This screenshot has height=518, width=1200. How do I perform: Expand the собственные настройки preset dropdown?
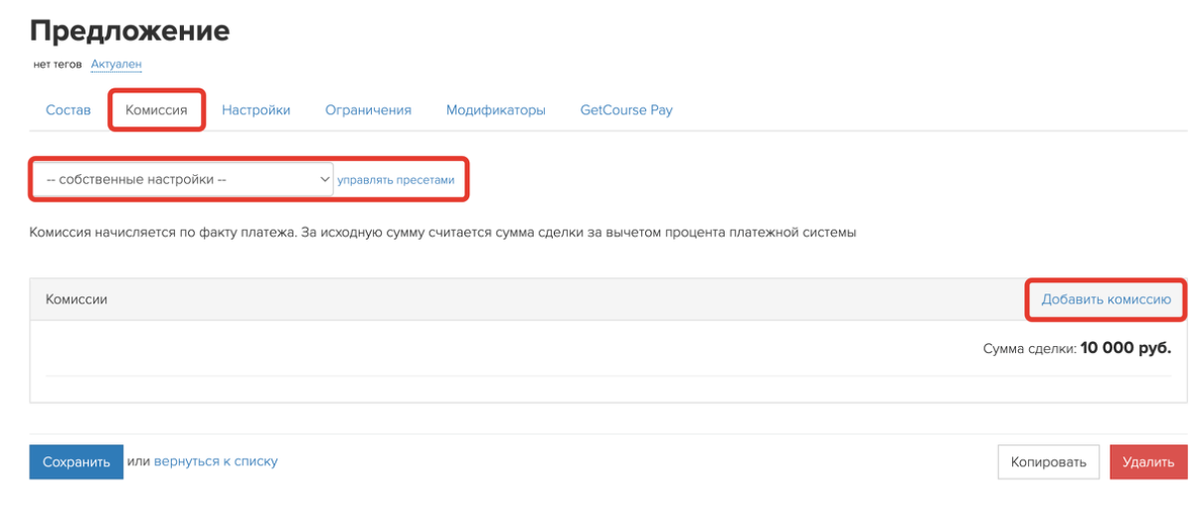coord(182,180)
